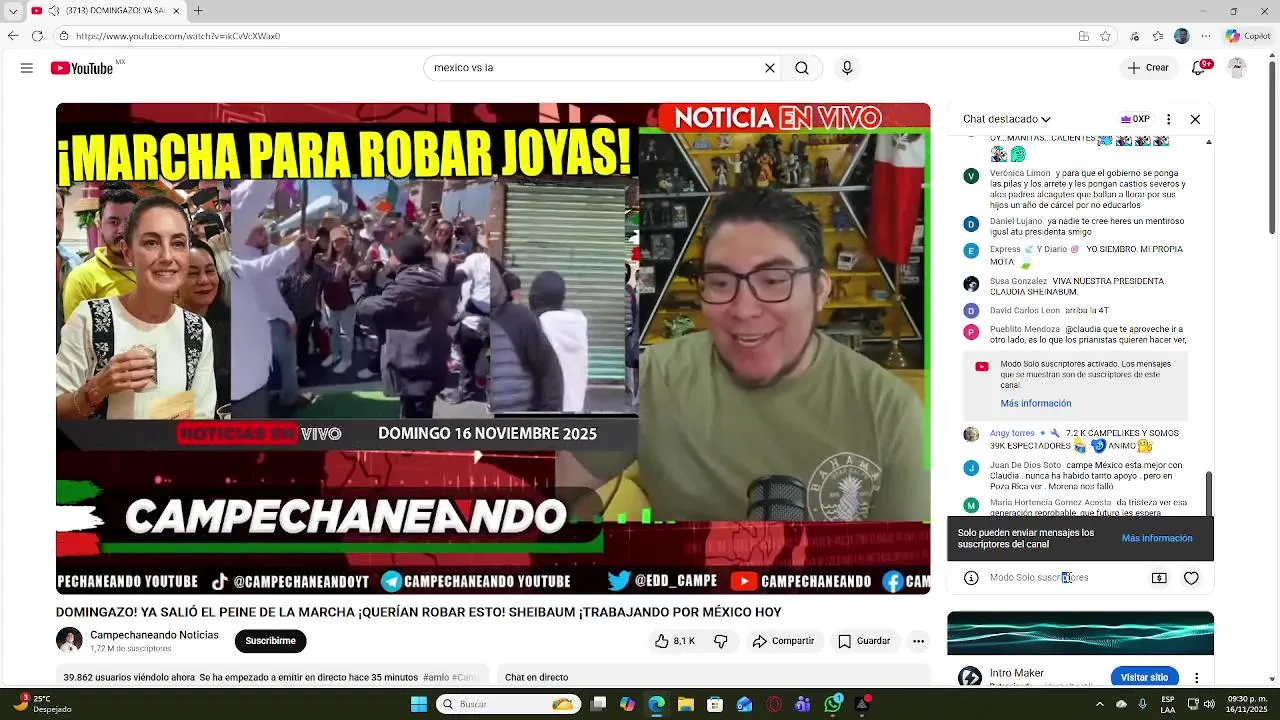Image resolution: width=1280 pixels, height=720 pixels.
Task: Save the video with Guardar
Action: pos(864,641)
